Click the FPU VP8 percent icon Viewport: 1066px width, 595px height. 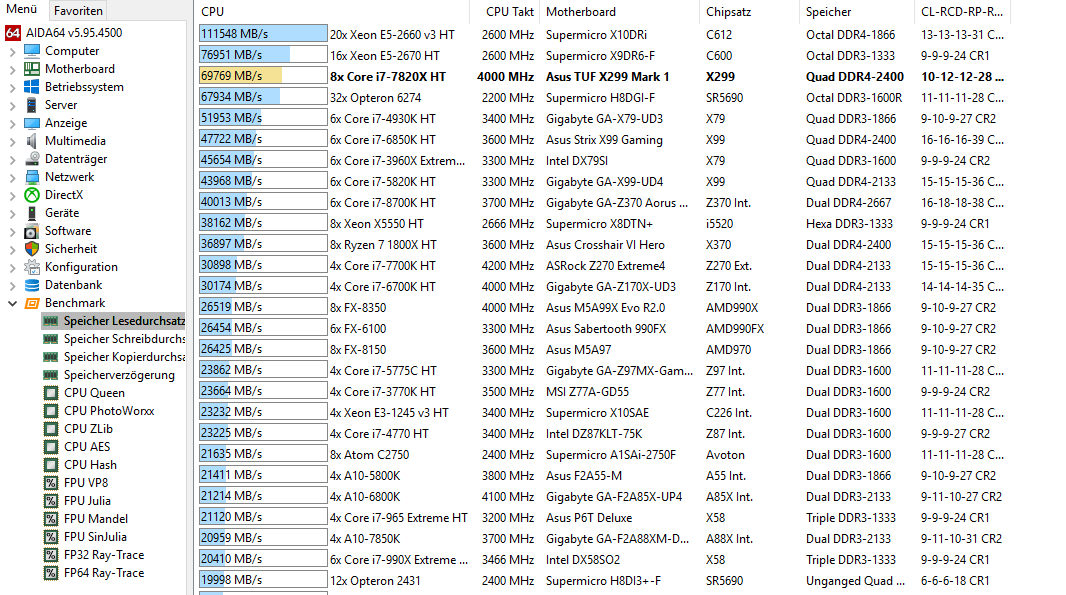click(x=50, y=483)
